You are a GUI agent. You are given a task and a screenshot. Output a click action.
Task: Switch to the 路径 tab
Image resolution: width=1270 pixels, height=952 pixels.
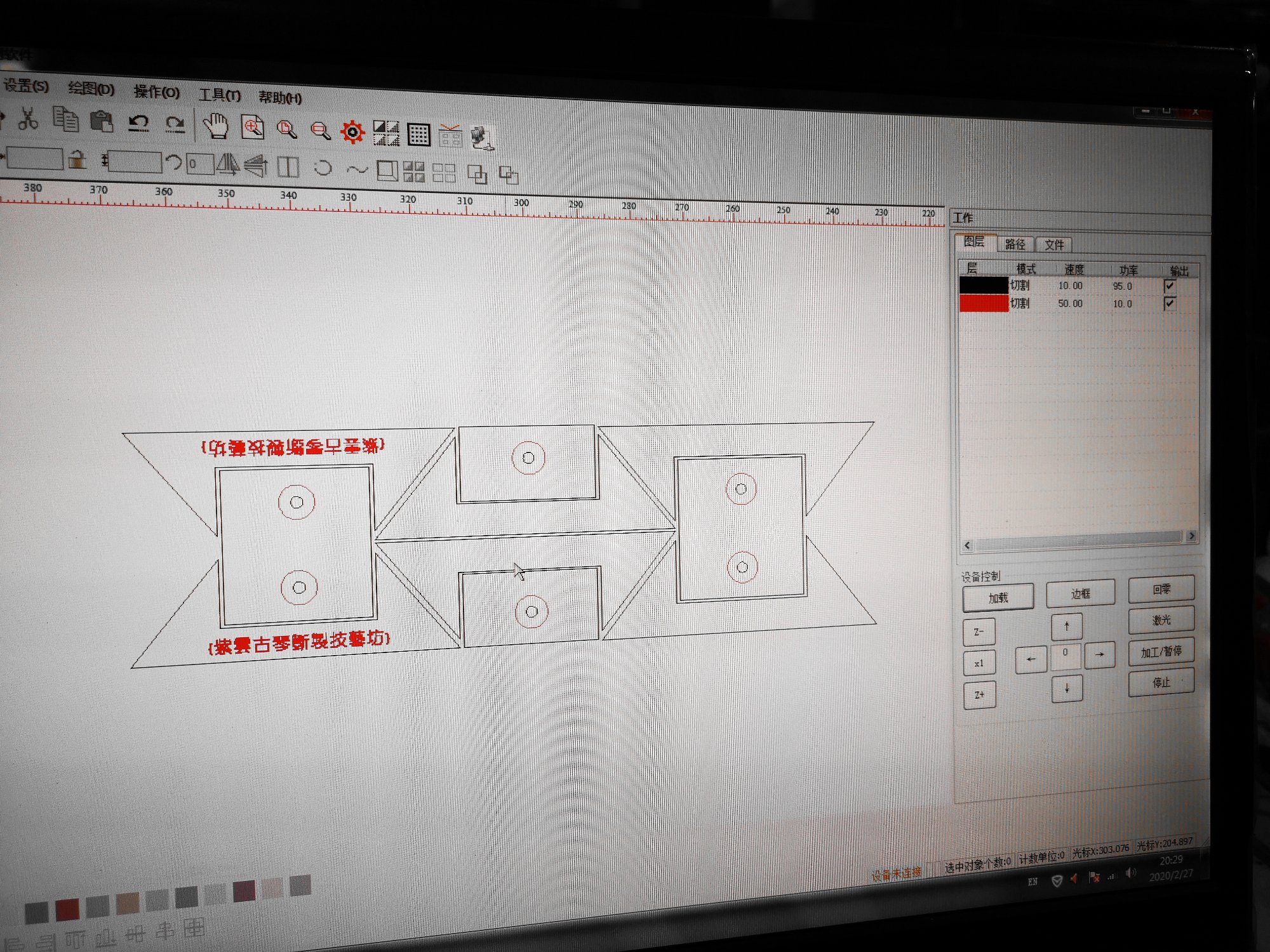(1015, 244)
